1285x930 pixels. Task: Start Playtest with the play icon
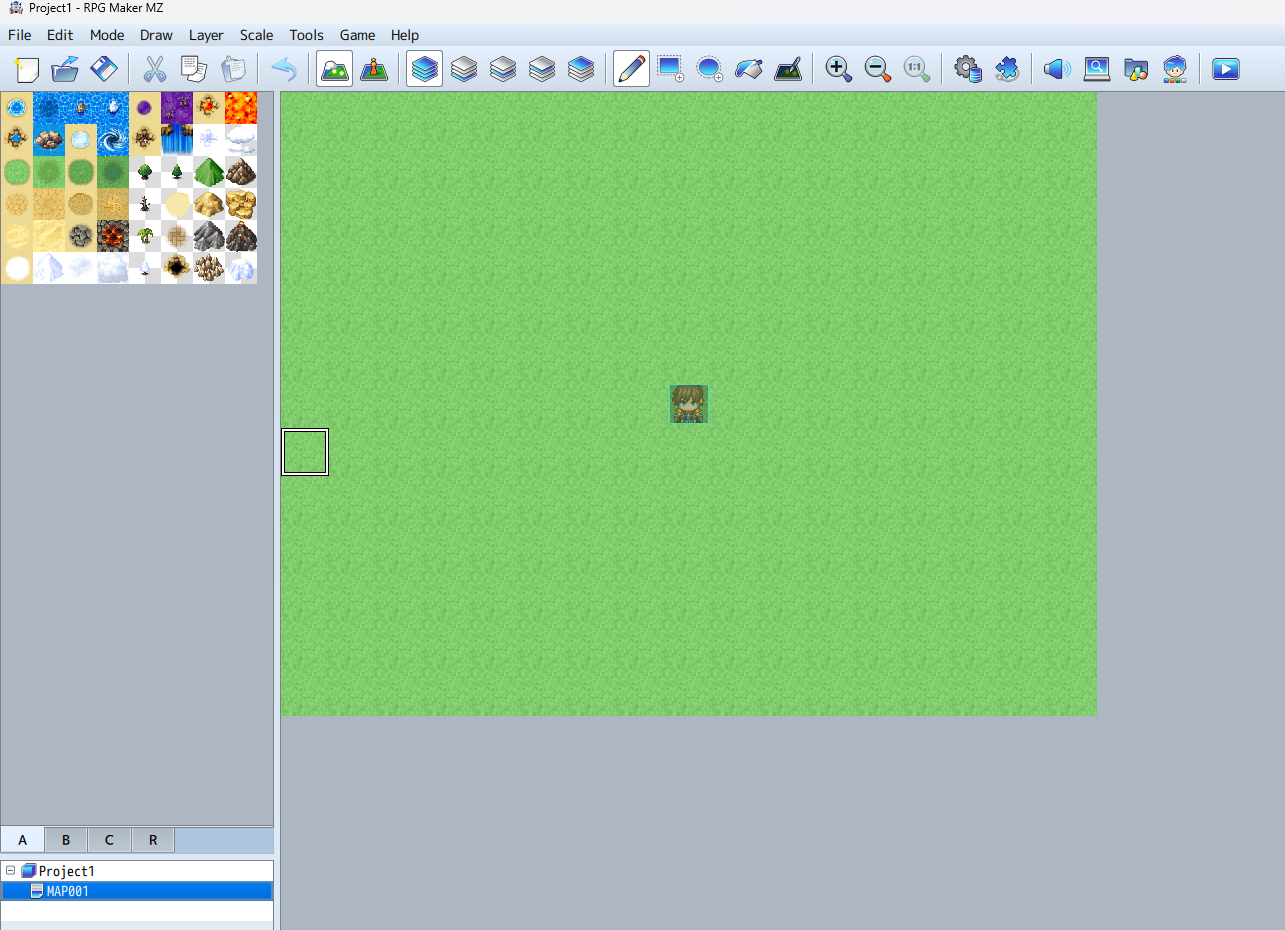(1226, 69)
